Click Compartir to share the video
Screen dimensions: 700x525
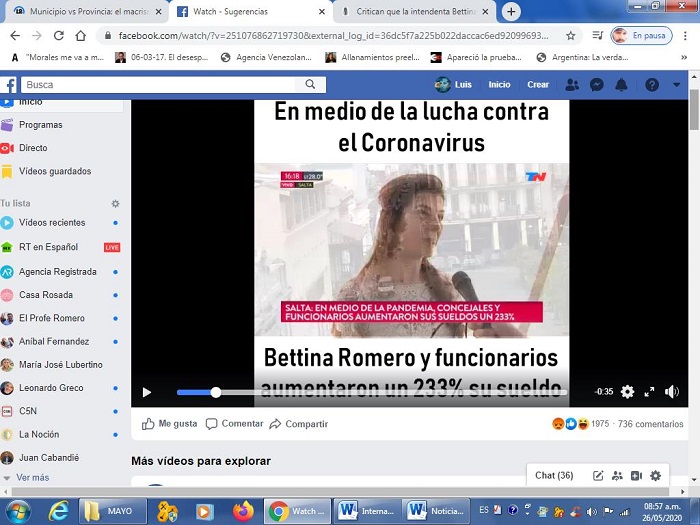pyautogui.click(x=299, y=424)
